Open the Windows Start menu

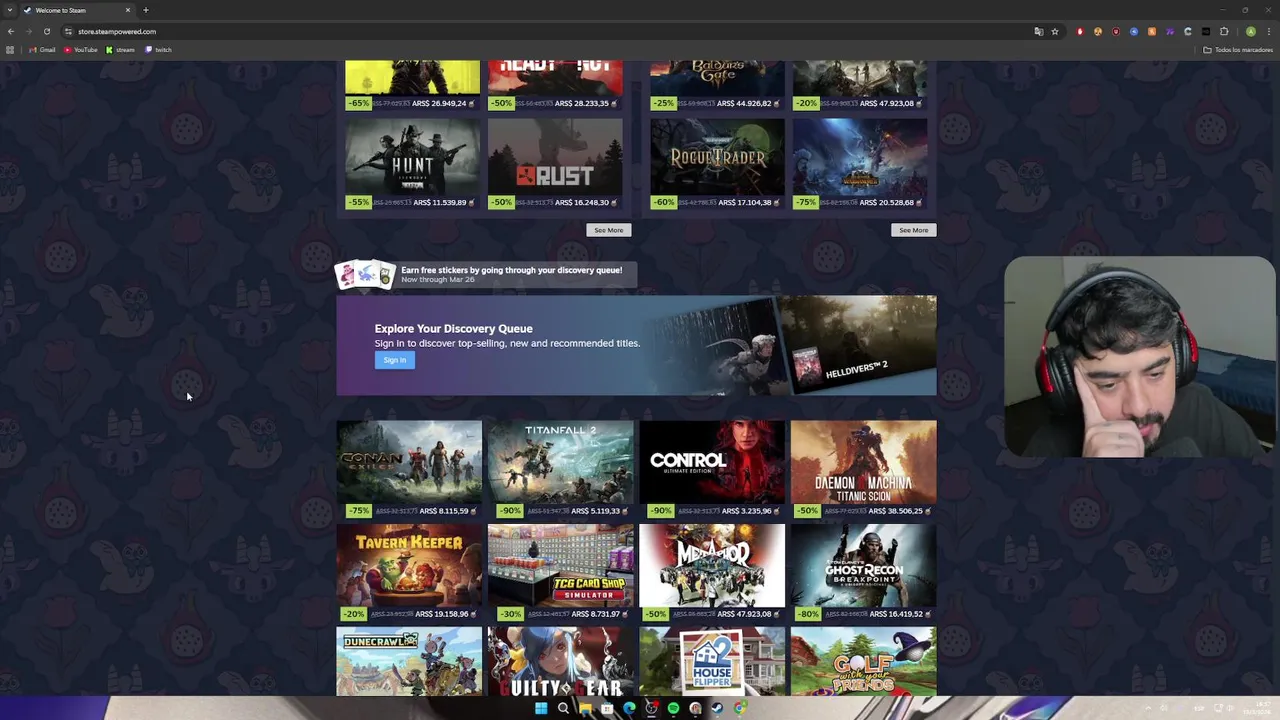tap(541, 708)
